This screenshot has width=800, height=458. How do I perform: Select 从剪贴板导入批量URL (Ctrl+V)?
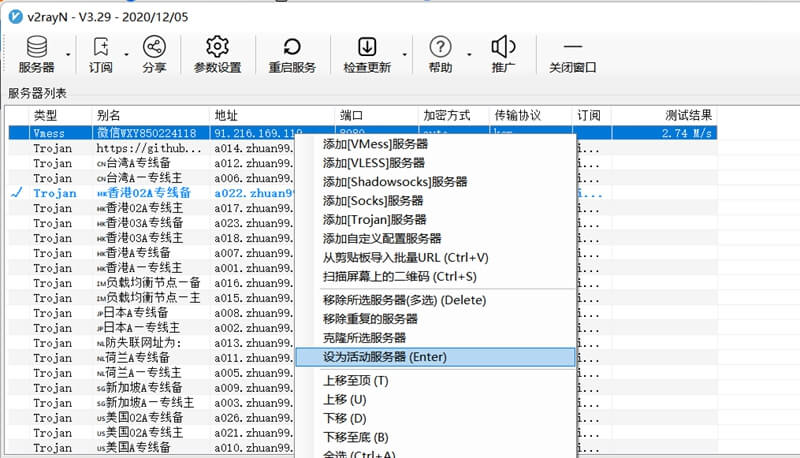pos(436,258)
